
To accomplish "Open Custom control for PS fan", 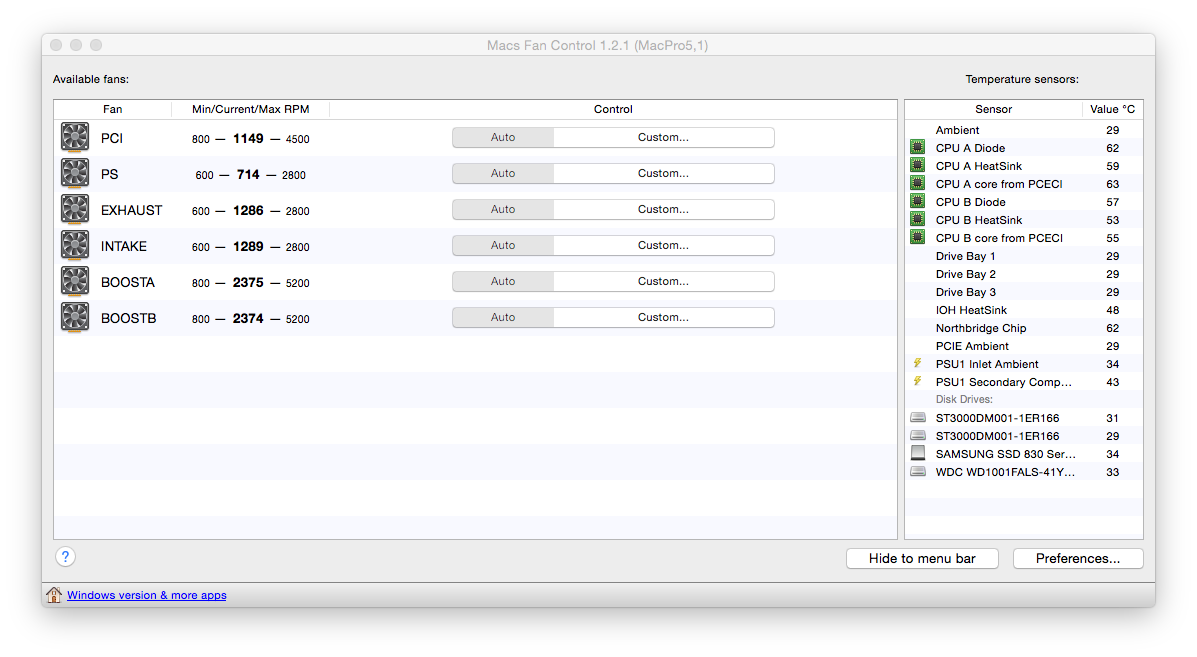I will coord(663,173).
